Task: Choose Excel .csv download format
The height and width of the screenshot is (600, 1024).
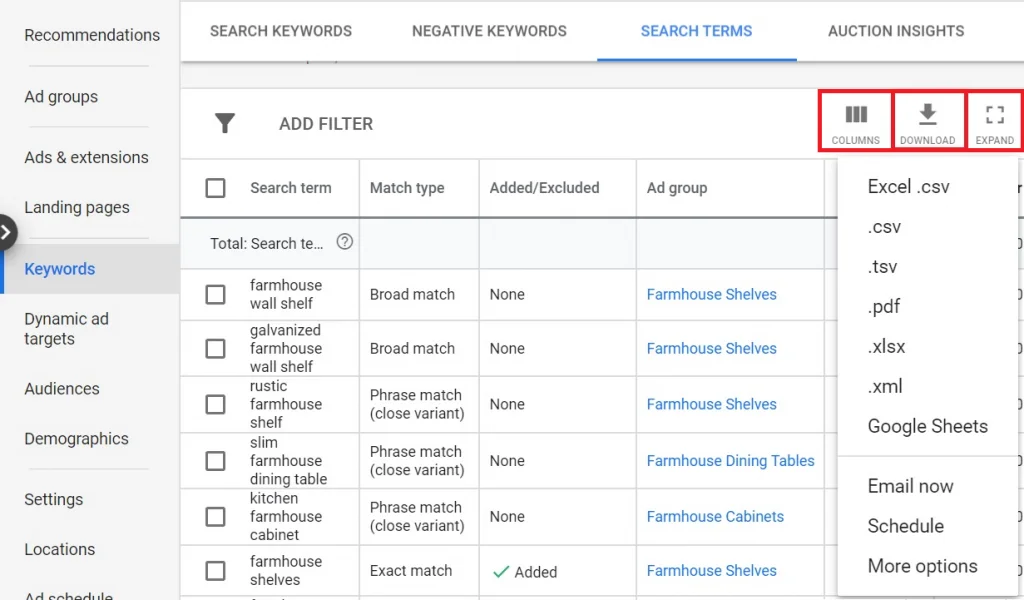Action: tap(908, 187)
